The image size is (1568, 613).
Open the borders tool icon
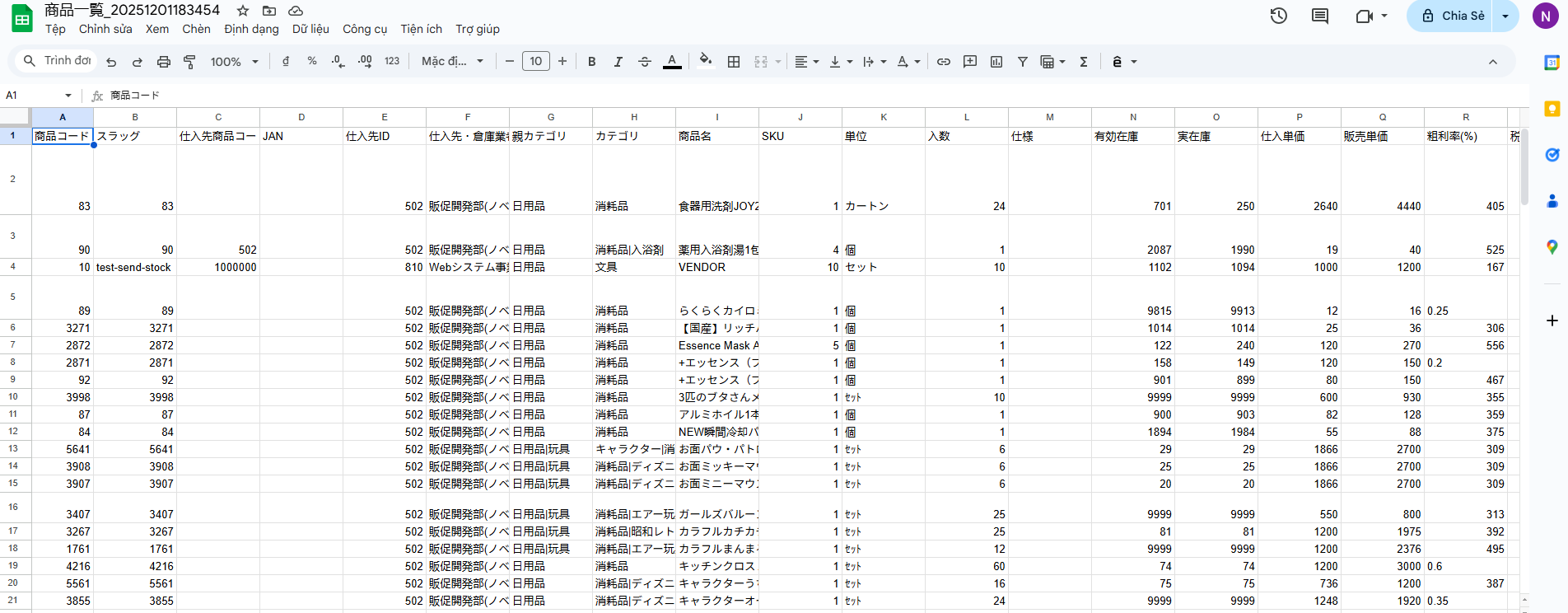pyautogui.click(x=733, y=62)
